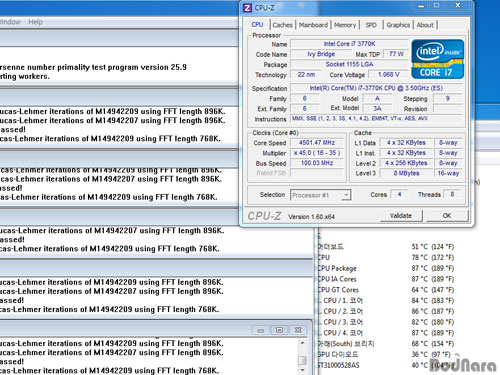Open the SPD tab

[371, 25]
